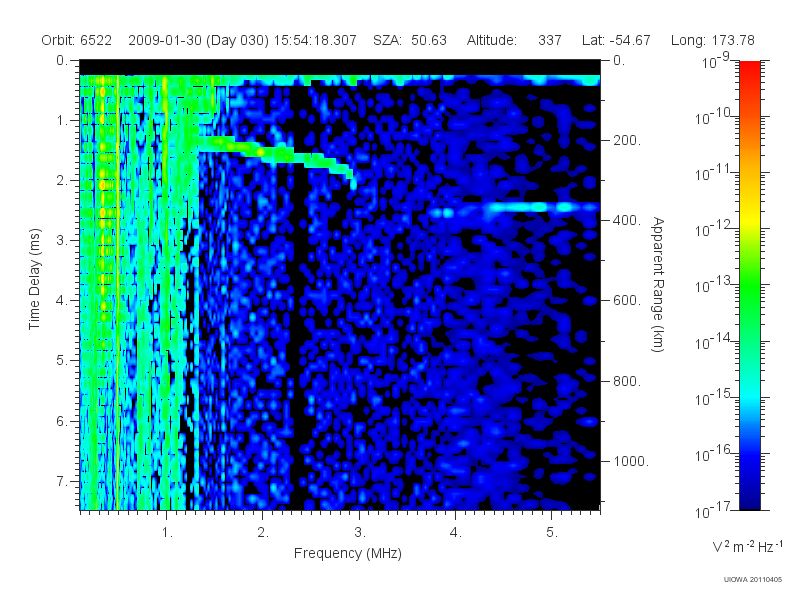Click the 10^-9 color scale label
This screenshot has width=800, height=600.
click(x=715, y=61)
